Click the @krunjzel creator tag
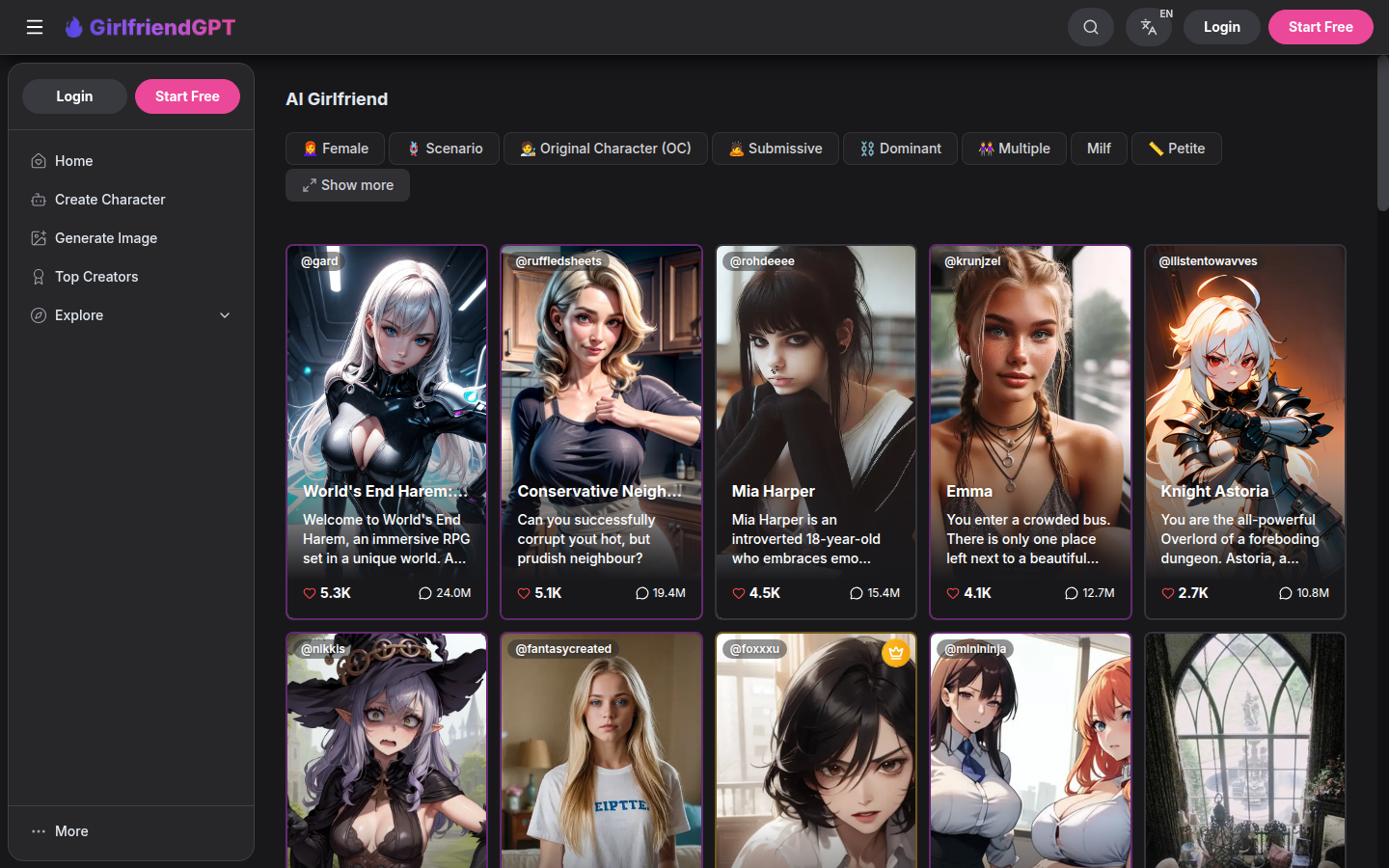Screen dimensions: 1389x868 click(972, 261)
